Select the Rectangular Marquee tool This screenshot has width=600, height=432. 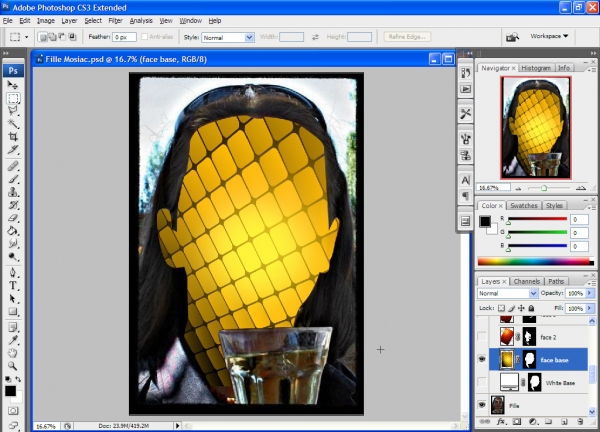(13, 98)
